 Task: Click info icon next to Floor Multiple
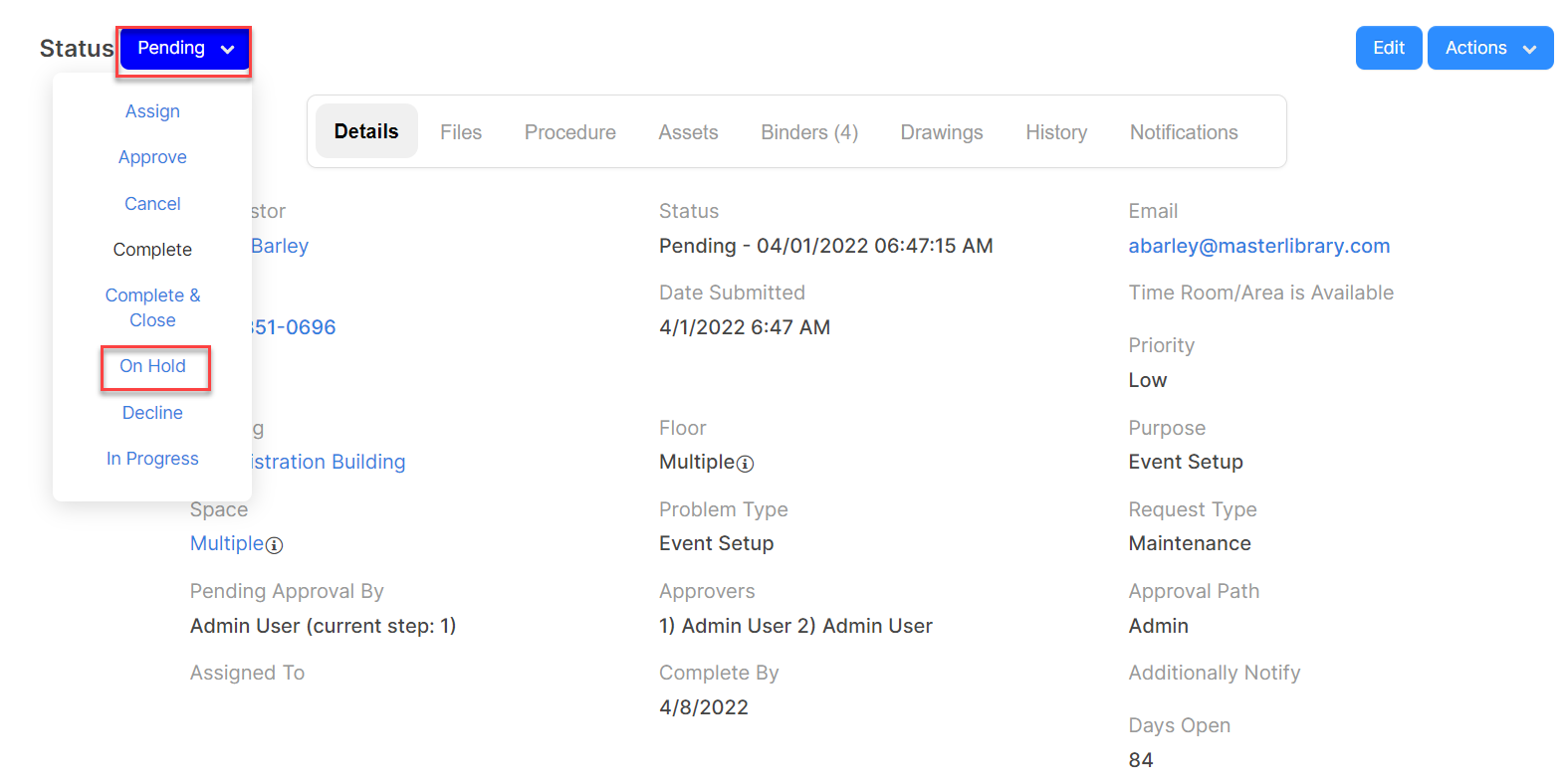click(x=746, y=464)
